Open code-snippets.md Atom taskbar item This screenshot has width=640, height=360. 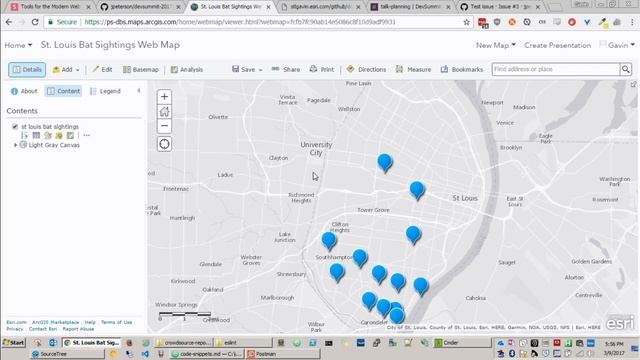click(207, 354)
